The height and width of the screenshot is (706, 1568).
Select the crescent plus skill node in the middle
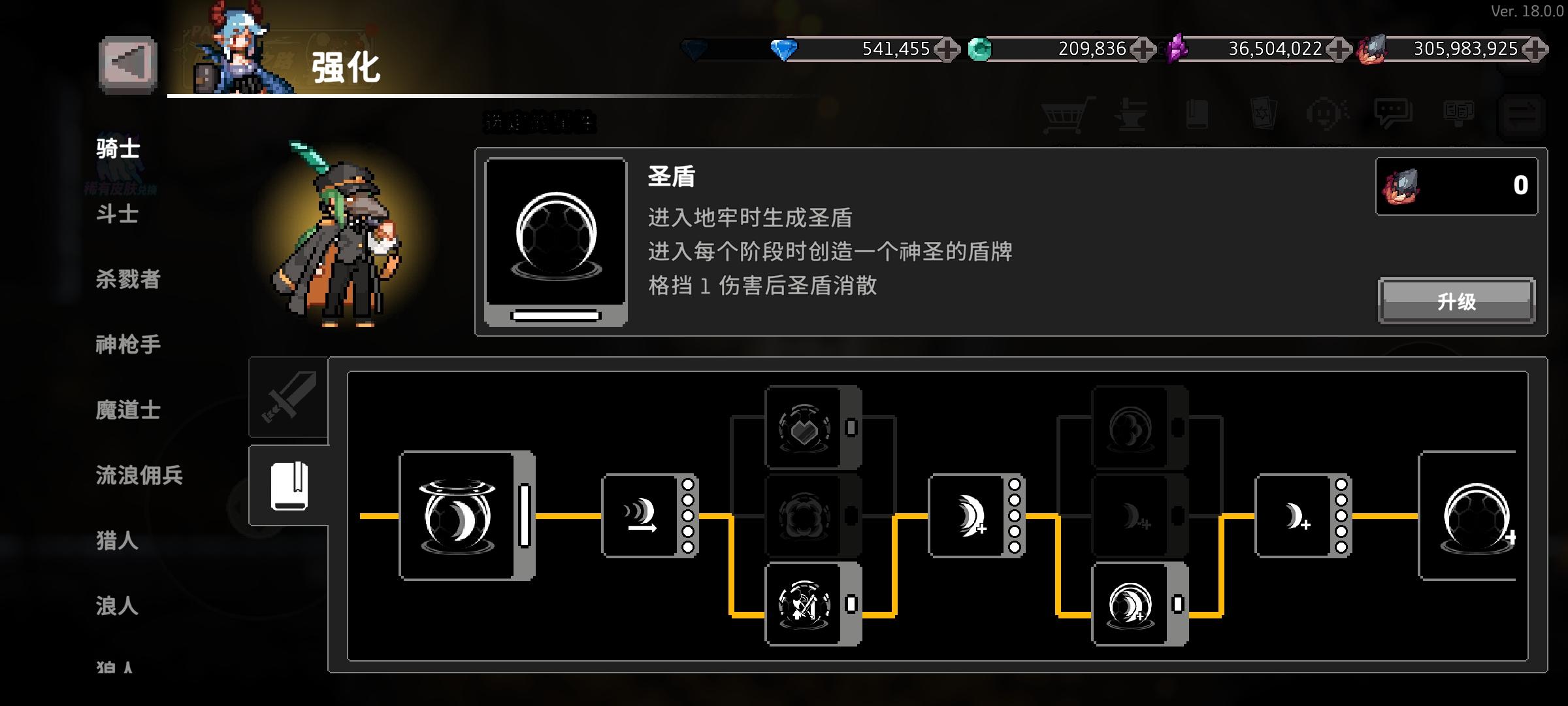(976, 516)
